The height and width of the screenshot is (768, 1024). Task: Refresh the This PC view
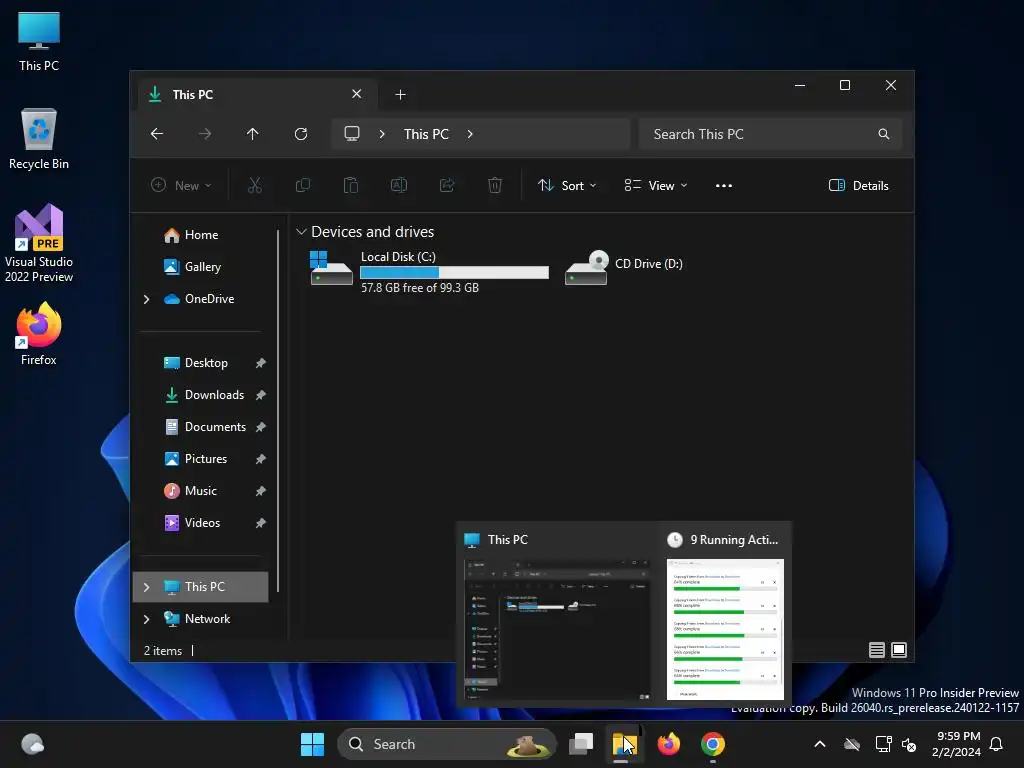click(x=300, y=134)
